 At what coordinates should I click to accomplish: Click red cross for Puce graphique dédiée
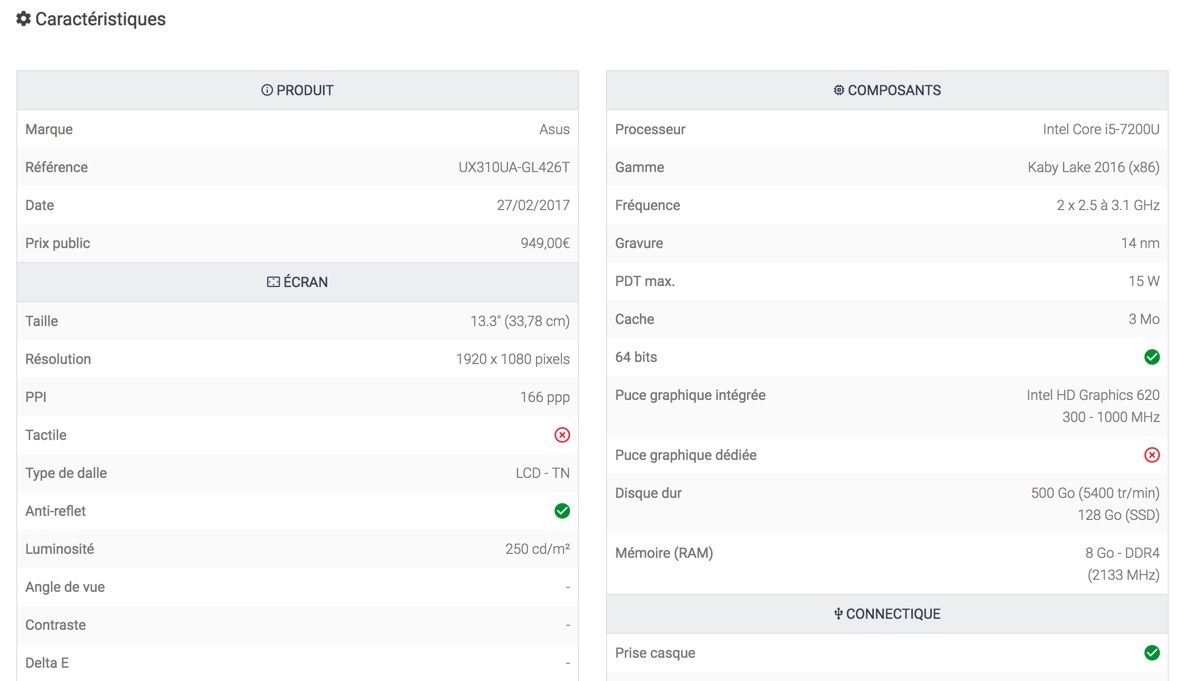(1152, 455)
